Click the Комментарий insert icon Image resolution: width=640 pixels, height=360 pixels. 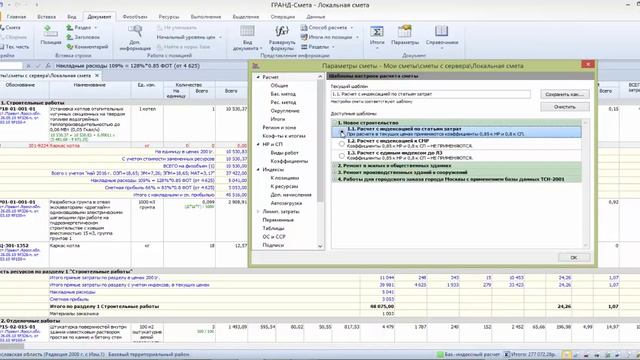click(70, 47)
